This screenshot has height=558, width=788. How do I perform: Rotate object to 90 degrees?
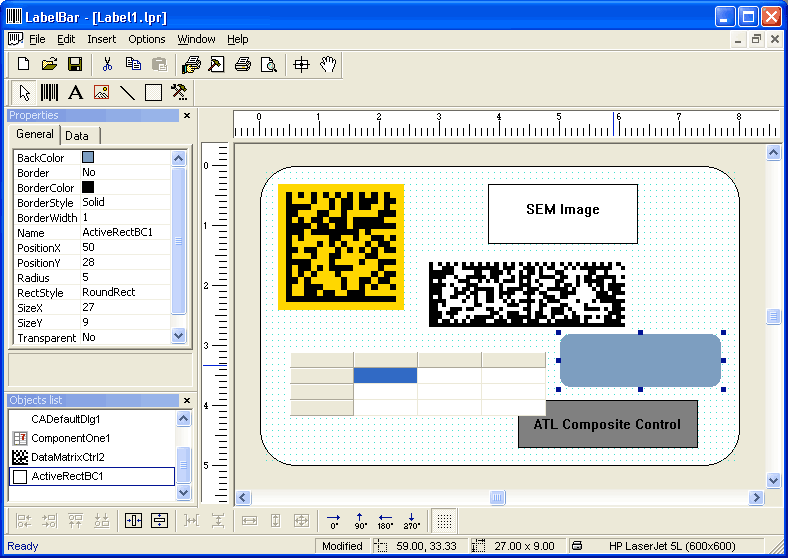[360, 521]
